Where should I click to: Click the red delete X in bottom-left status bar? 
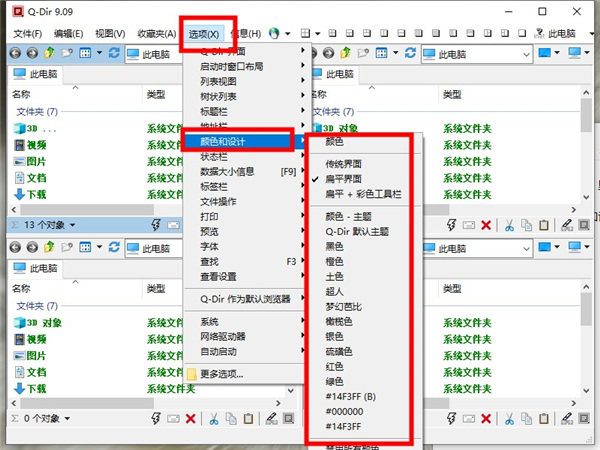coord(191,418)
